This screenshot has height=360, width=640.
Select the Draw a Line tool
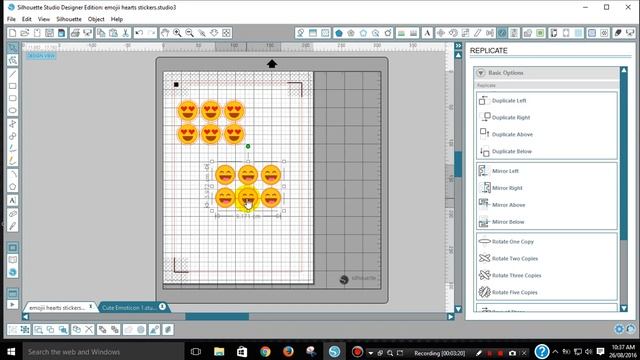[x=13, y=74]
